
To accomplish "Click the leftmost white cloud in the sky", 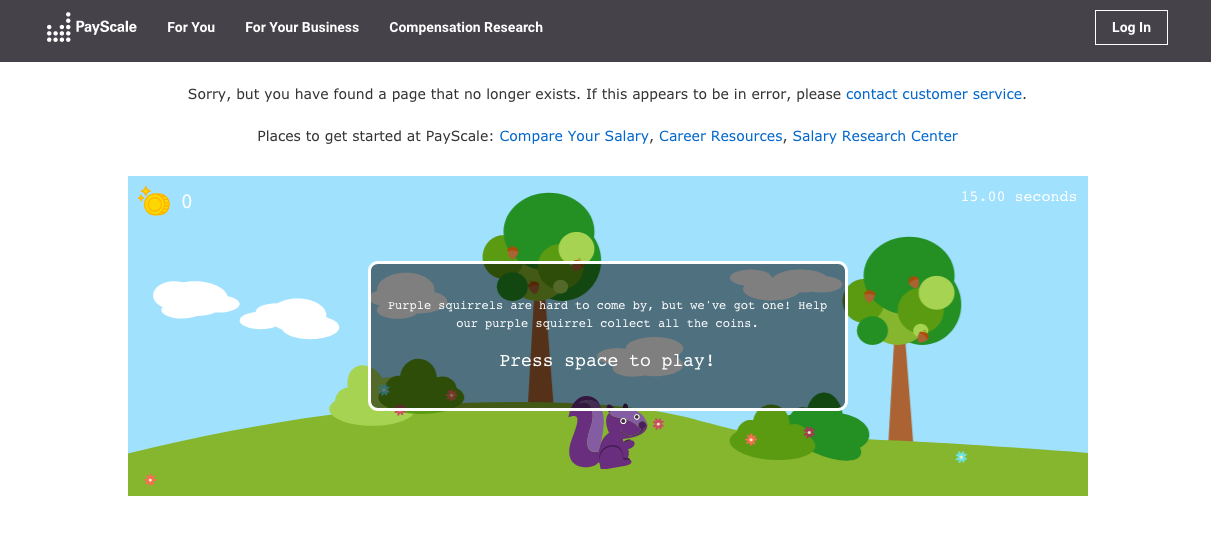I will (x=193, y=298).
